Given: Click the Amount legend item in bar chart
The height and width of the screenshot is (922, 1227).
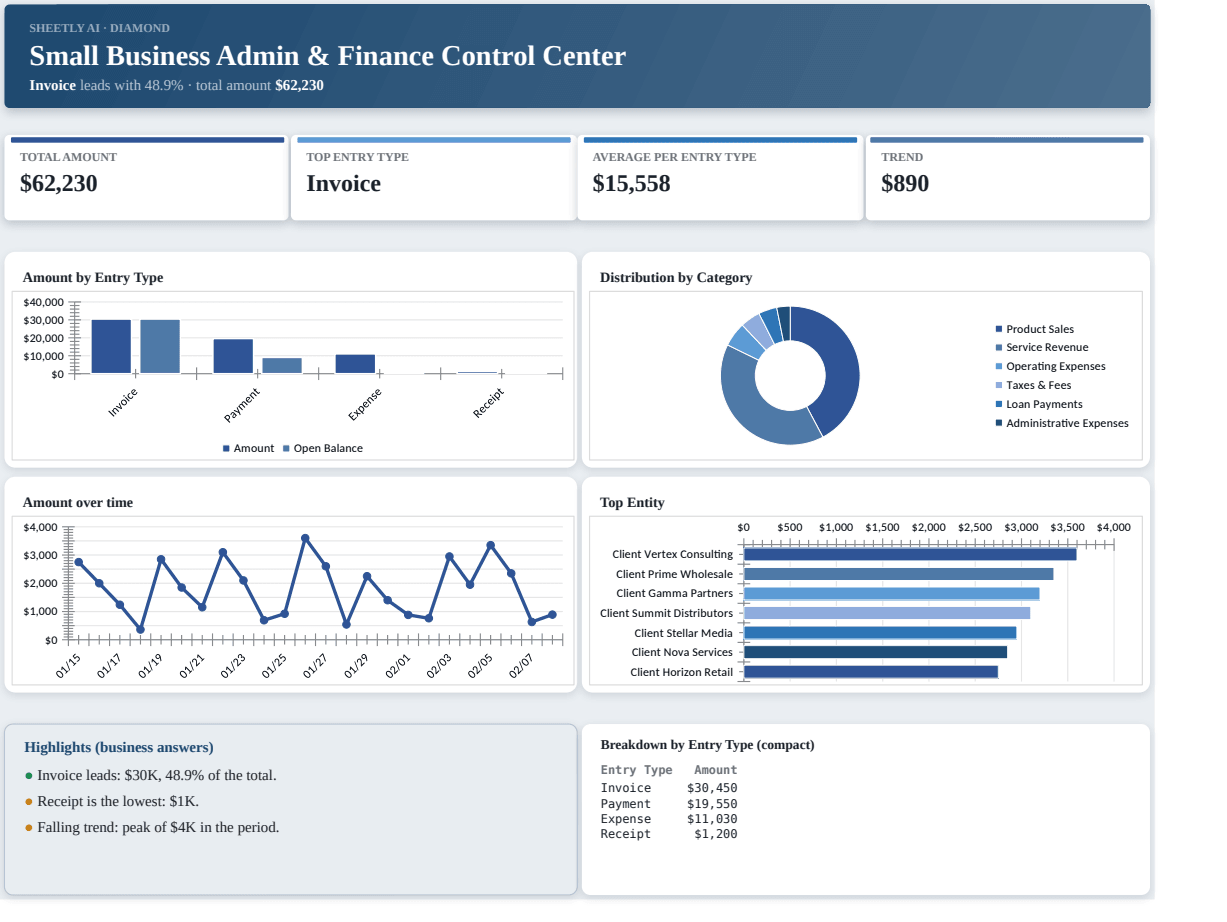Looking at the screenshot, I should pos(248,449).
